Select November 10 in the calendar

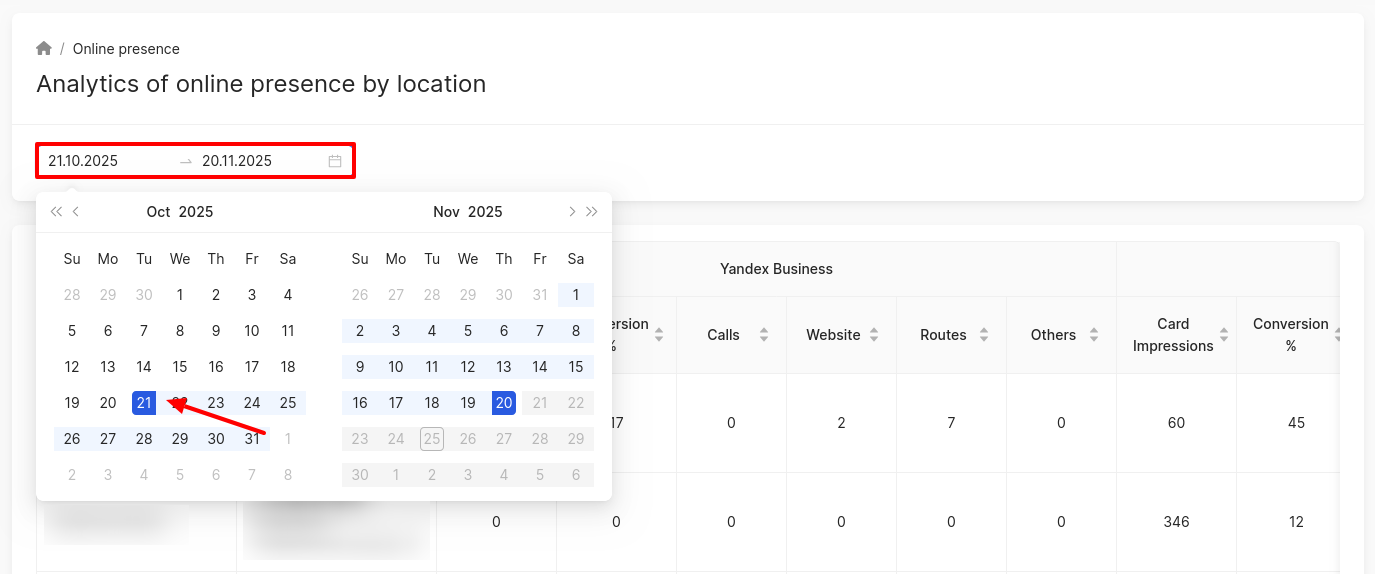(x=396, y=367)
